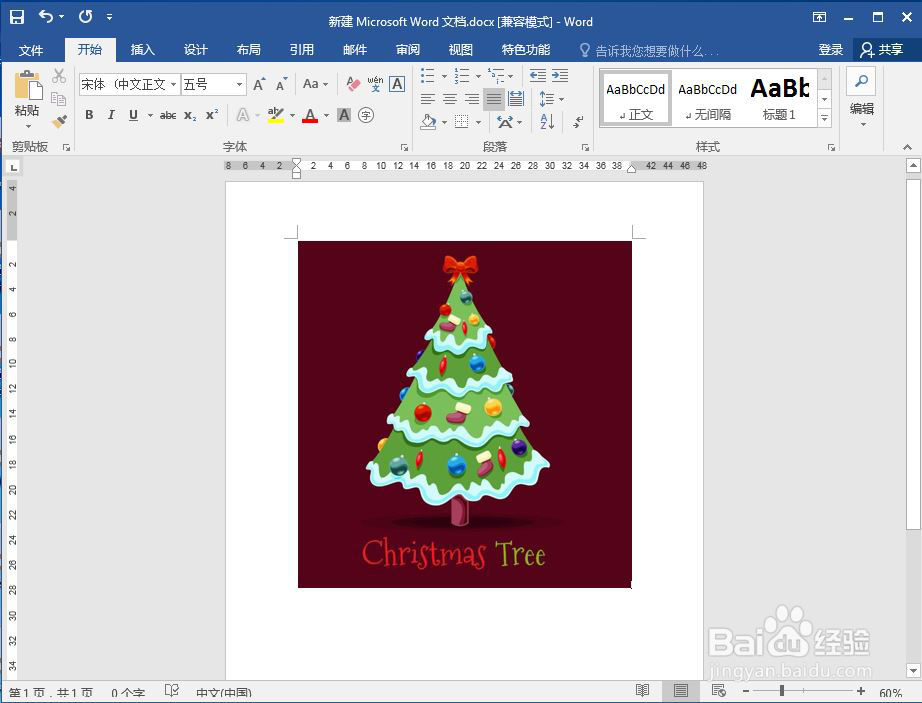Toggle bold formatting
922x703 pixels.
point(89,115)
